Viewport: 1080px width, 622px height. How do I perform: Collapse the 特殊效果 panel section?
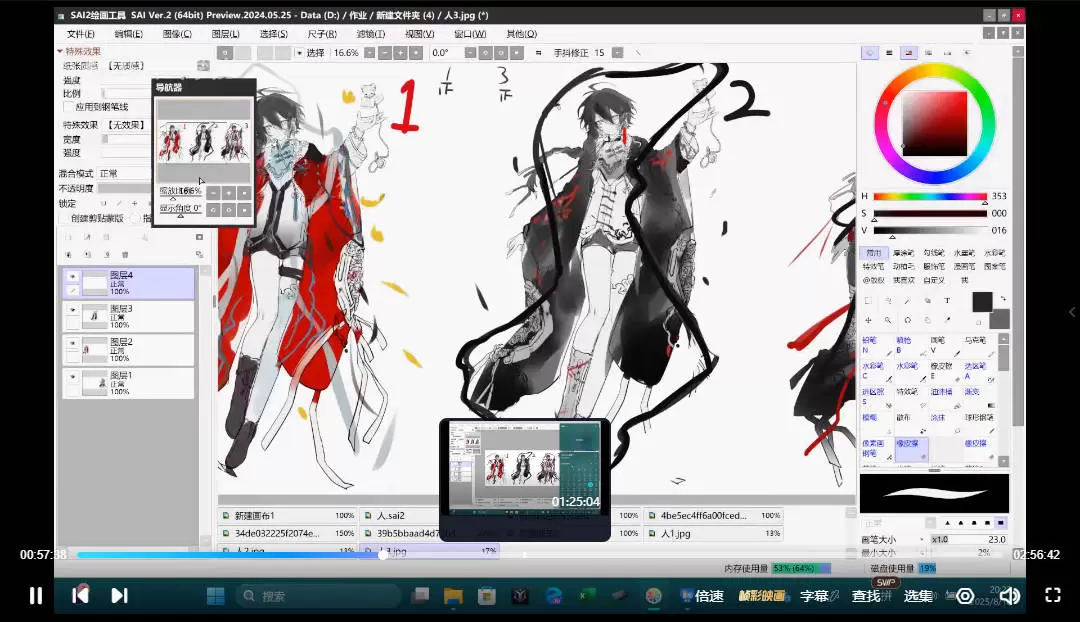tap(60, 51)
